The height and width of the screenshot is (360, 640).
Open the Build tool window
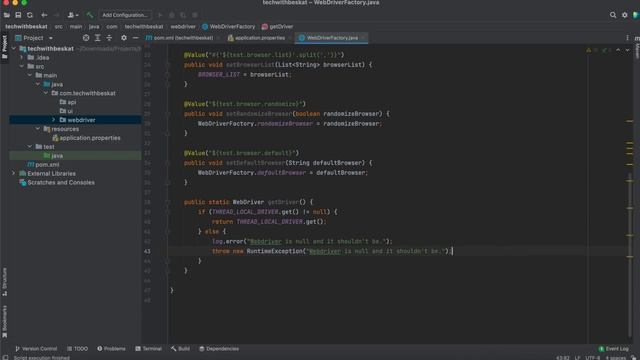click(x=180, y=349)
